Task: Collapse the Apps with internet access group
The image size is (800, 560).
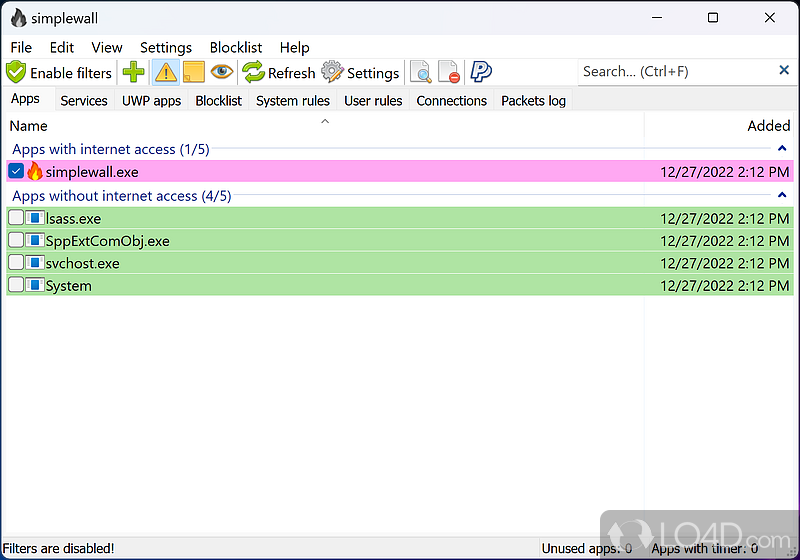Action: [782, 148]
